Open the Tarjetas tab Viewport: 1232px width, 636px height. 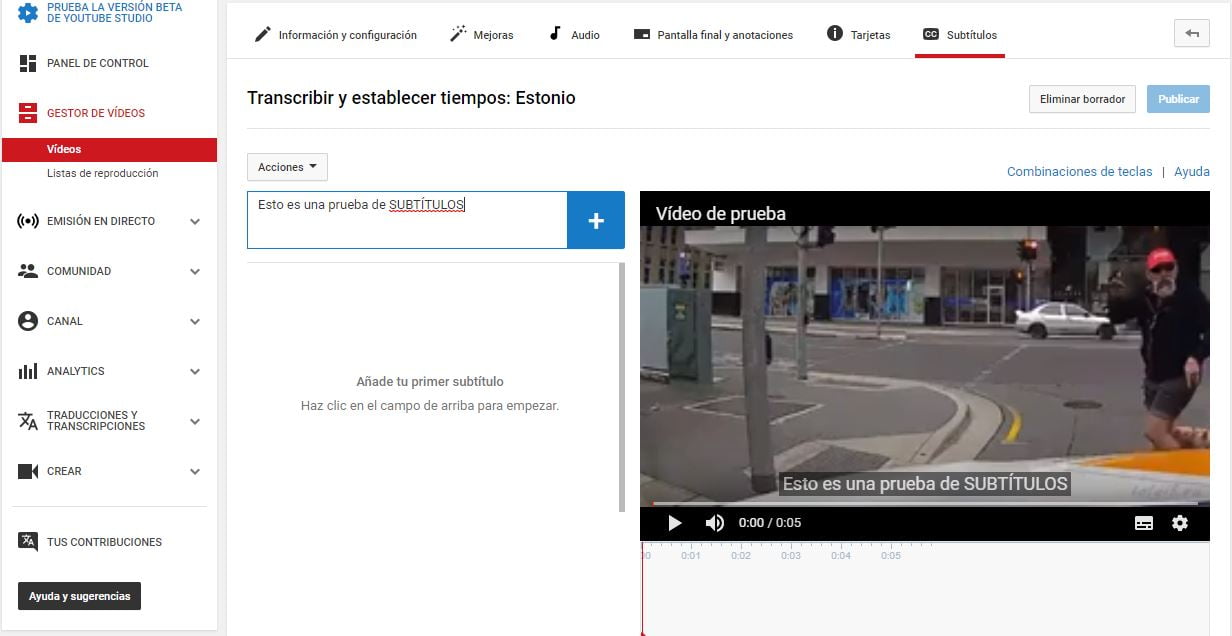pyautogui.click(x=858, y=35)
